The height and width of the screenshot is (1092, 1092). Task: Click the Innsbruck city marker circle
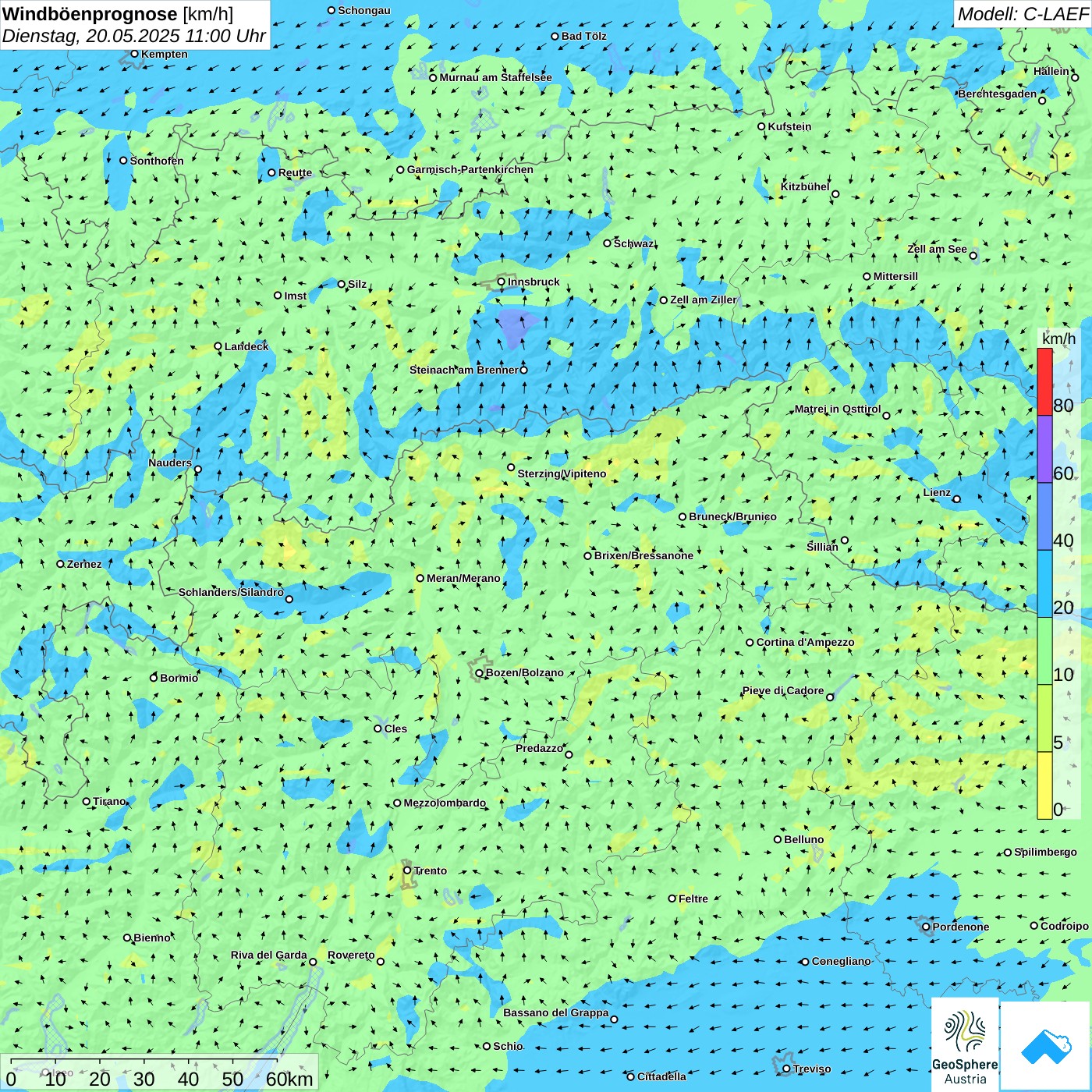tap(502, 282)
